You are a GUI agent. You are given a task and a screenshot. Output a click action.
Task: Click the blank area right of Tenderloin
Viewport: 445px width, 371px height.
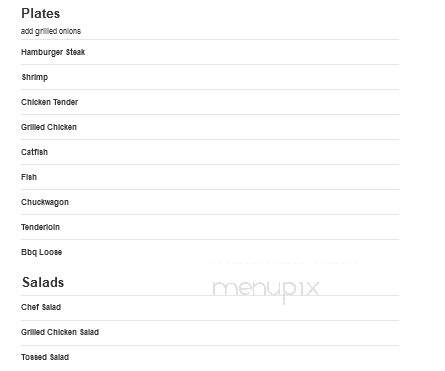point(230,227)
